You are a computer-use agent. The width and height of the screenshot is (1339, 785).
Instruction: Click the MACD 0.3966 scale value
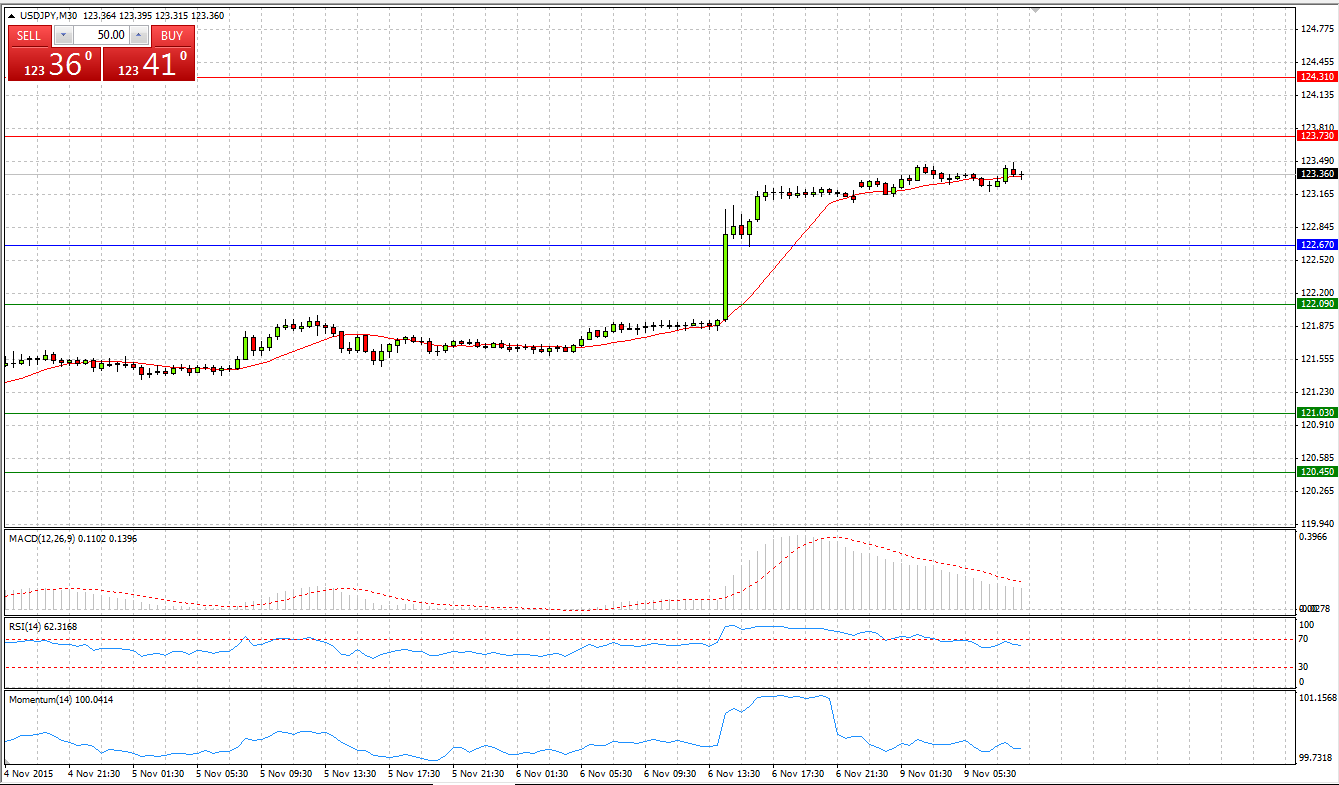(x=1314, y=537)
